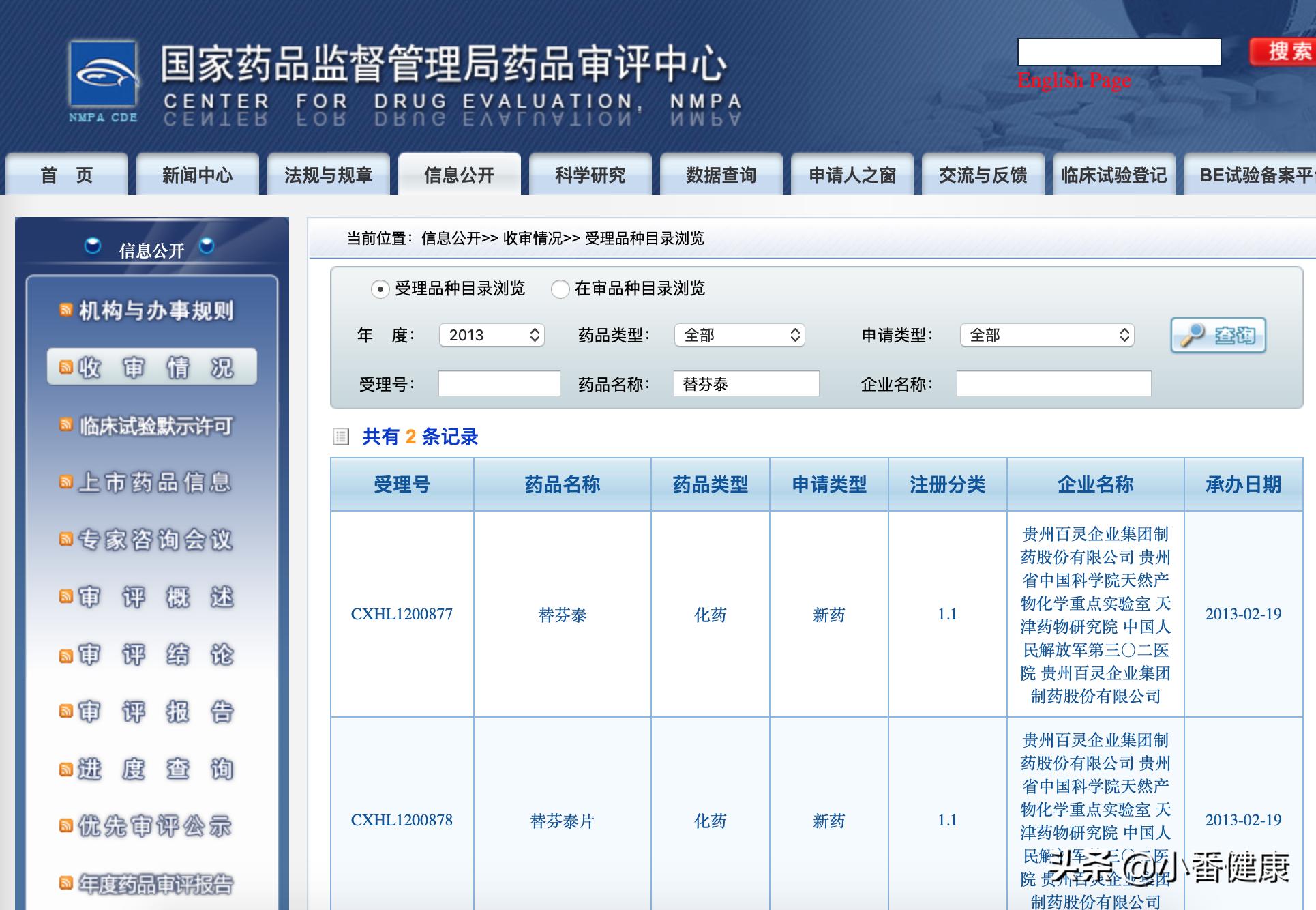The width and height of the screenshot is (1316, 910).
Task: Click the RSS icon beside 优先审评公示
Action: (x=65, y=827)
